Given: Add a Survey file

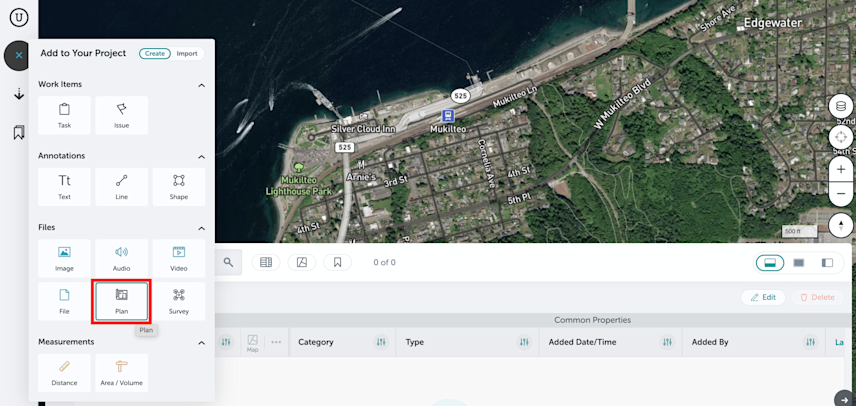Looking at the screenshot, I should (x=179, y=301).
